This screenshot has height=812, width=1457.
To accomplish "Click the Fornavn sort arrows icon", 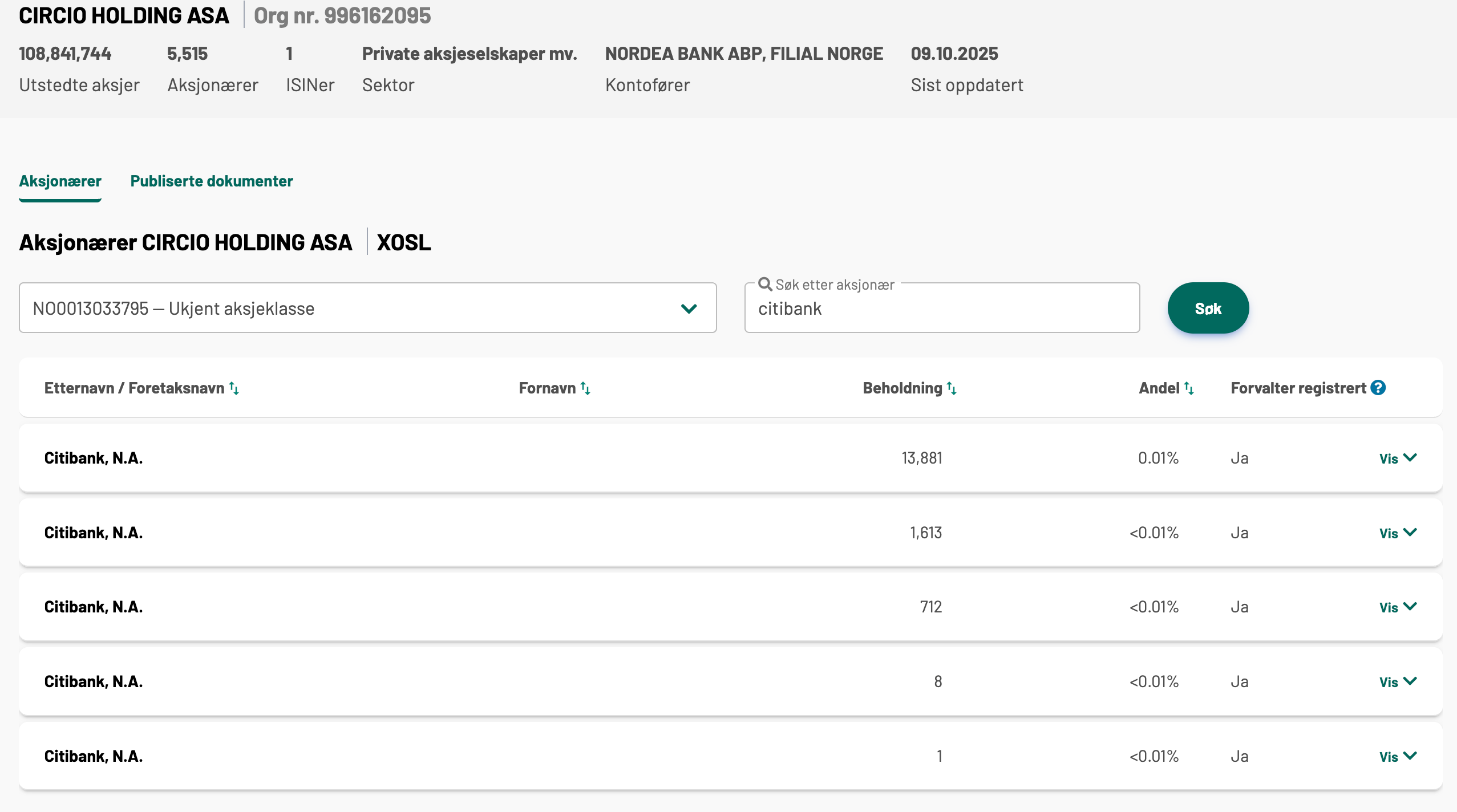I will 585,388.
